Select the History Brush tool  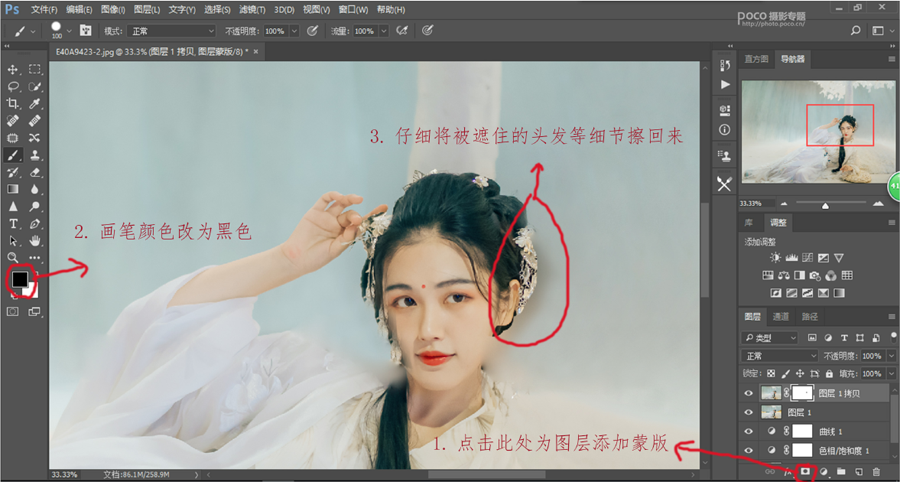[13, 172]
